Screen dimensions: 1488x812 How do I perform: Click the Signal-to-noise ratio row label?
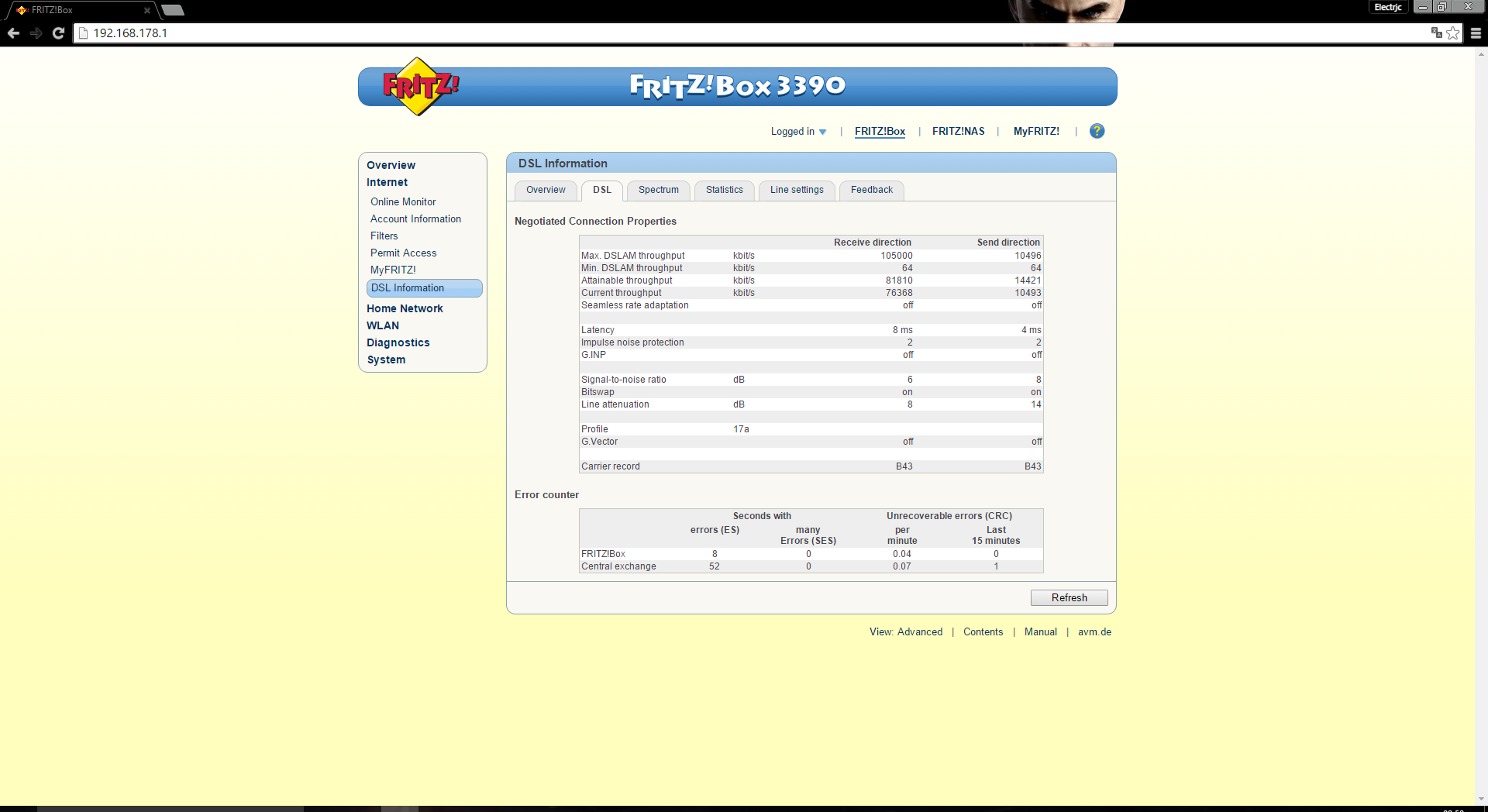tap(623, 380)
